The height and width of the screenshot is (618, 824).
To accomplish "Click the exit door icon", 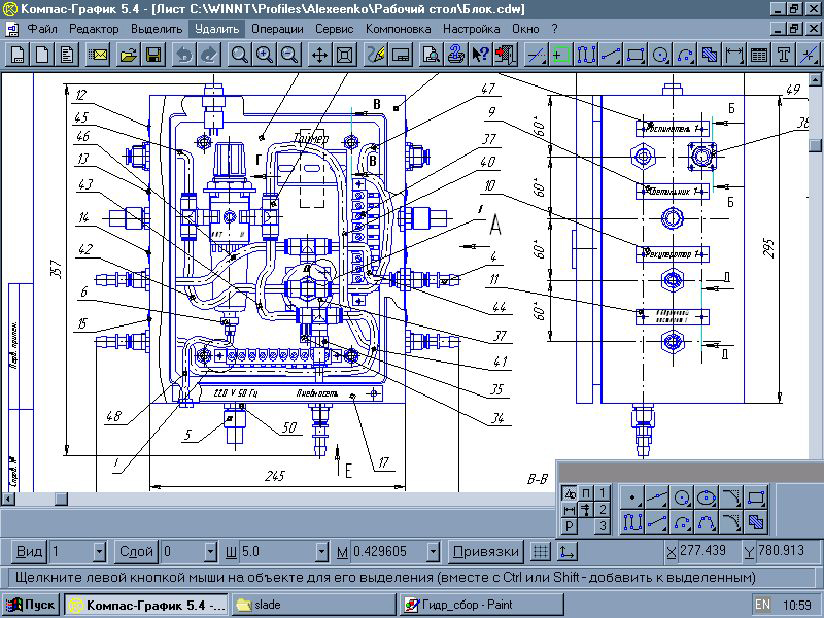I will (505, 55).
